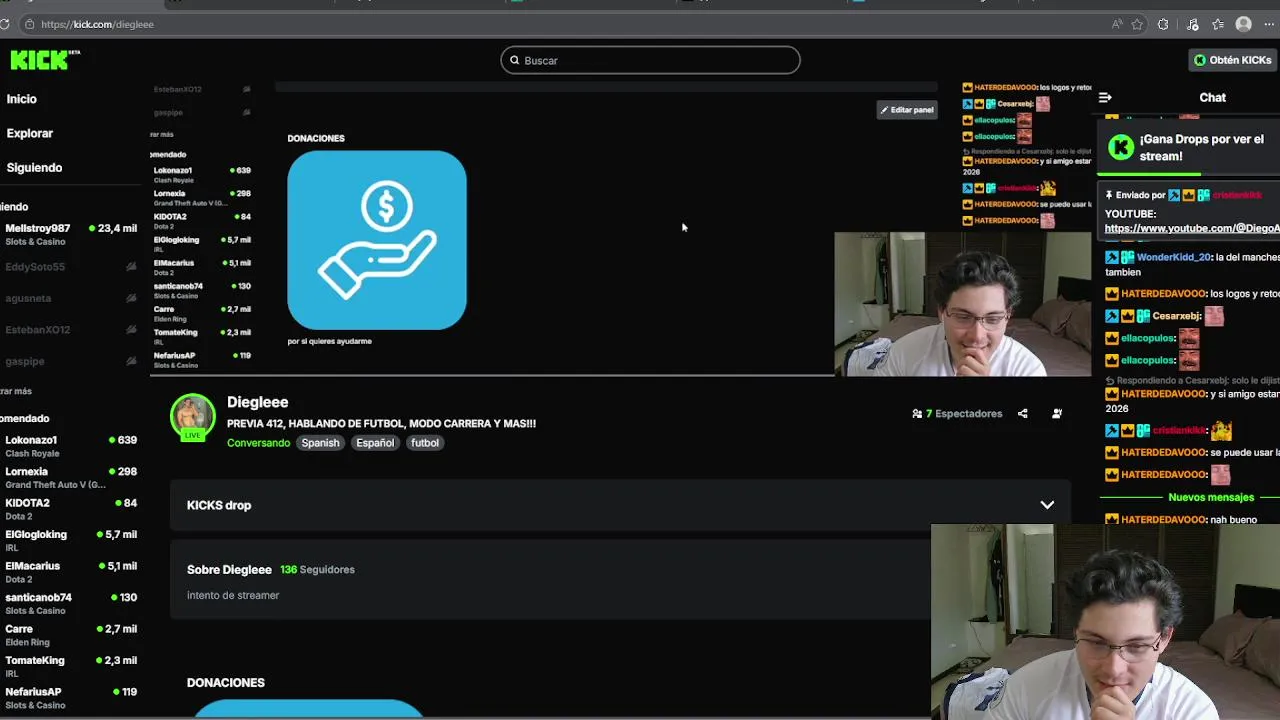
Task: Open Siguiendo in the sidebar
Action: (x=34, y=167)
